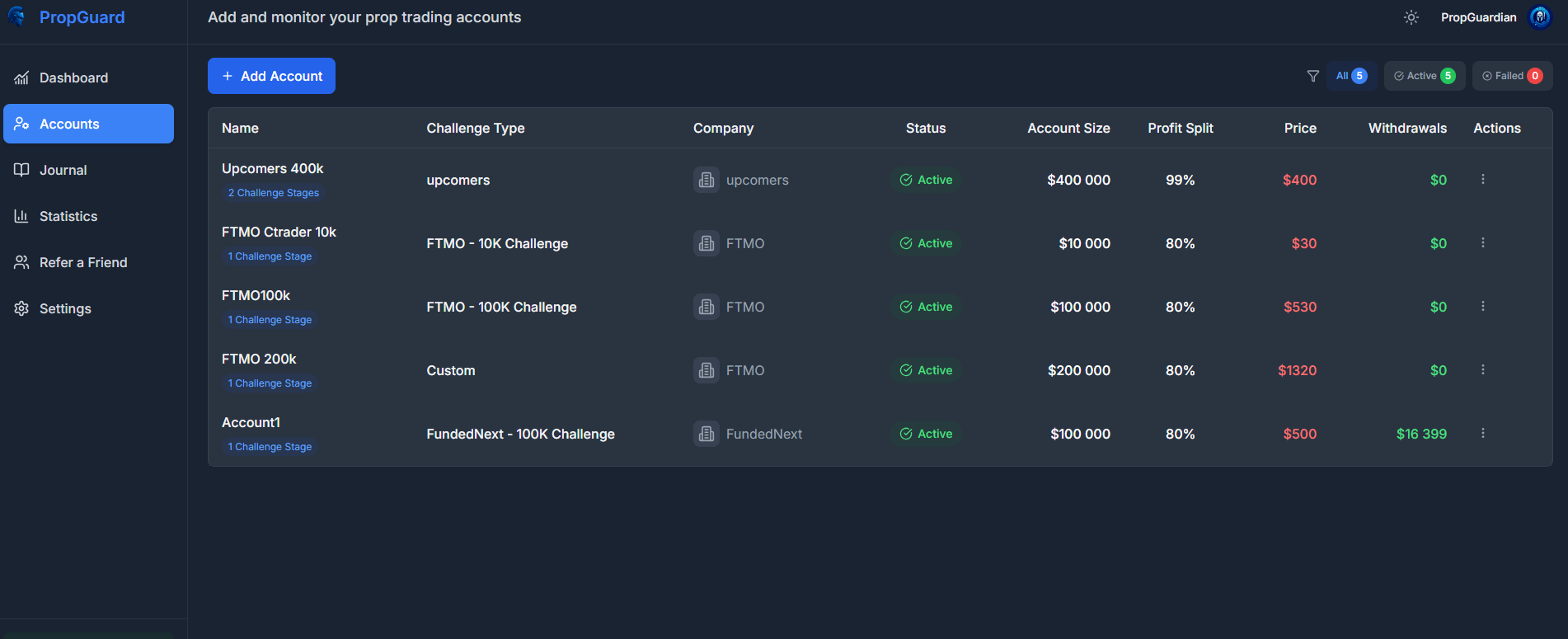Click the Name column header
Screen dimensions: 1568x639
[x=240, y=128]
